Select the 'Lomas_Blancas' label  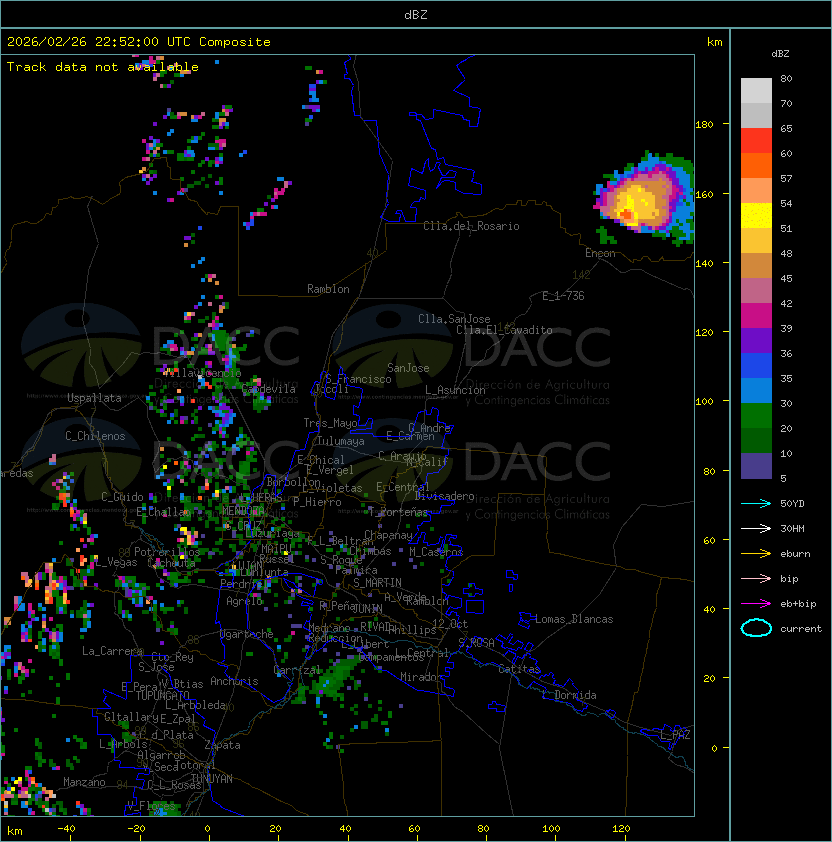[574, 619]
